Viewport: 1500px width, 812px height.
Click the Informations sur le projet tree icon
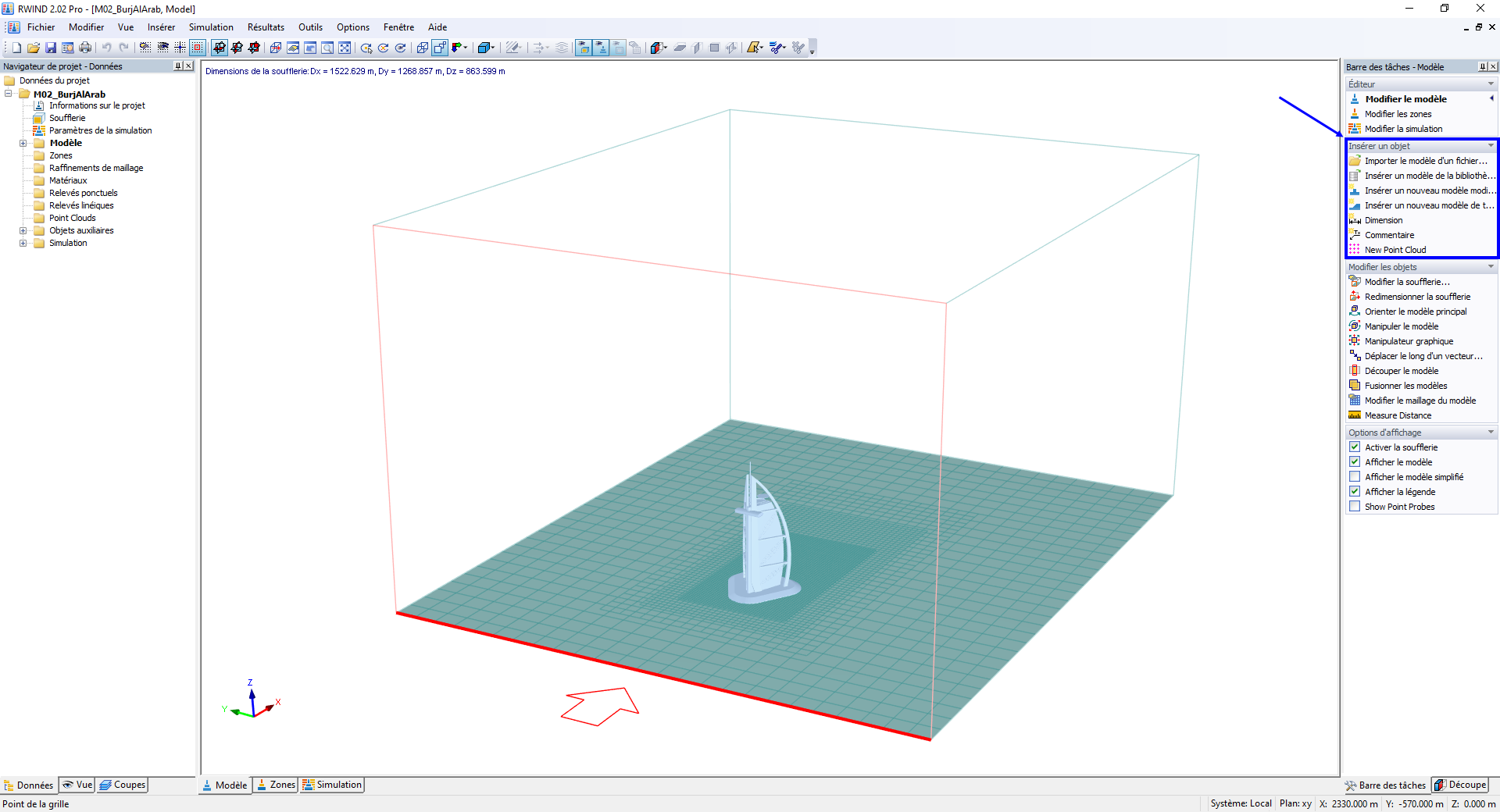coord(39,105)
